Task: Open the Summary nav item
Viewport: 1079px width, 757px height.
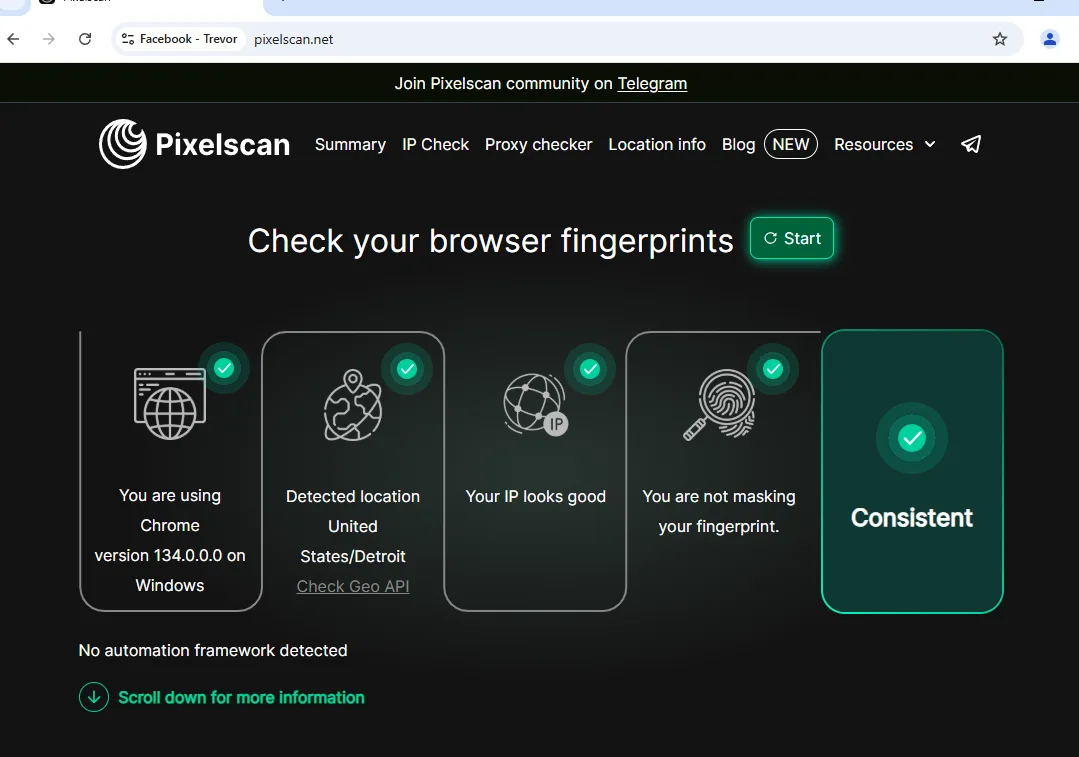Action: [x=350, y=145]
